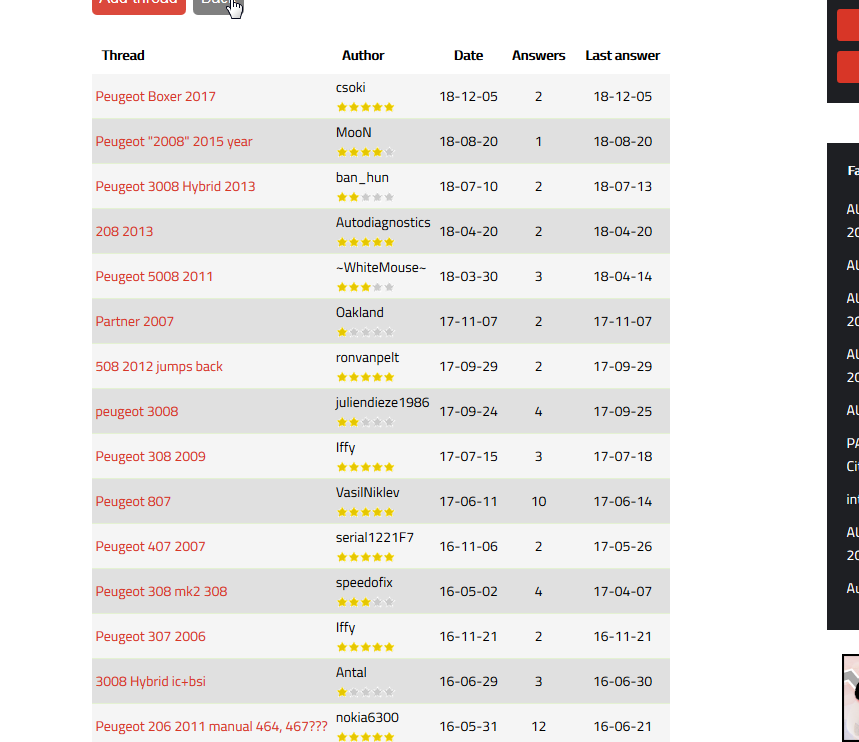Click author name juliendieze1986
This screenshot has width=859, height=742.
[x=382, y=402]
